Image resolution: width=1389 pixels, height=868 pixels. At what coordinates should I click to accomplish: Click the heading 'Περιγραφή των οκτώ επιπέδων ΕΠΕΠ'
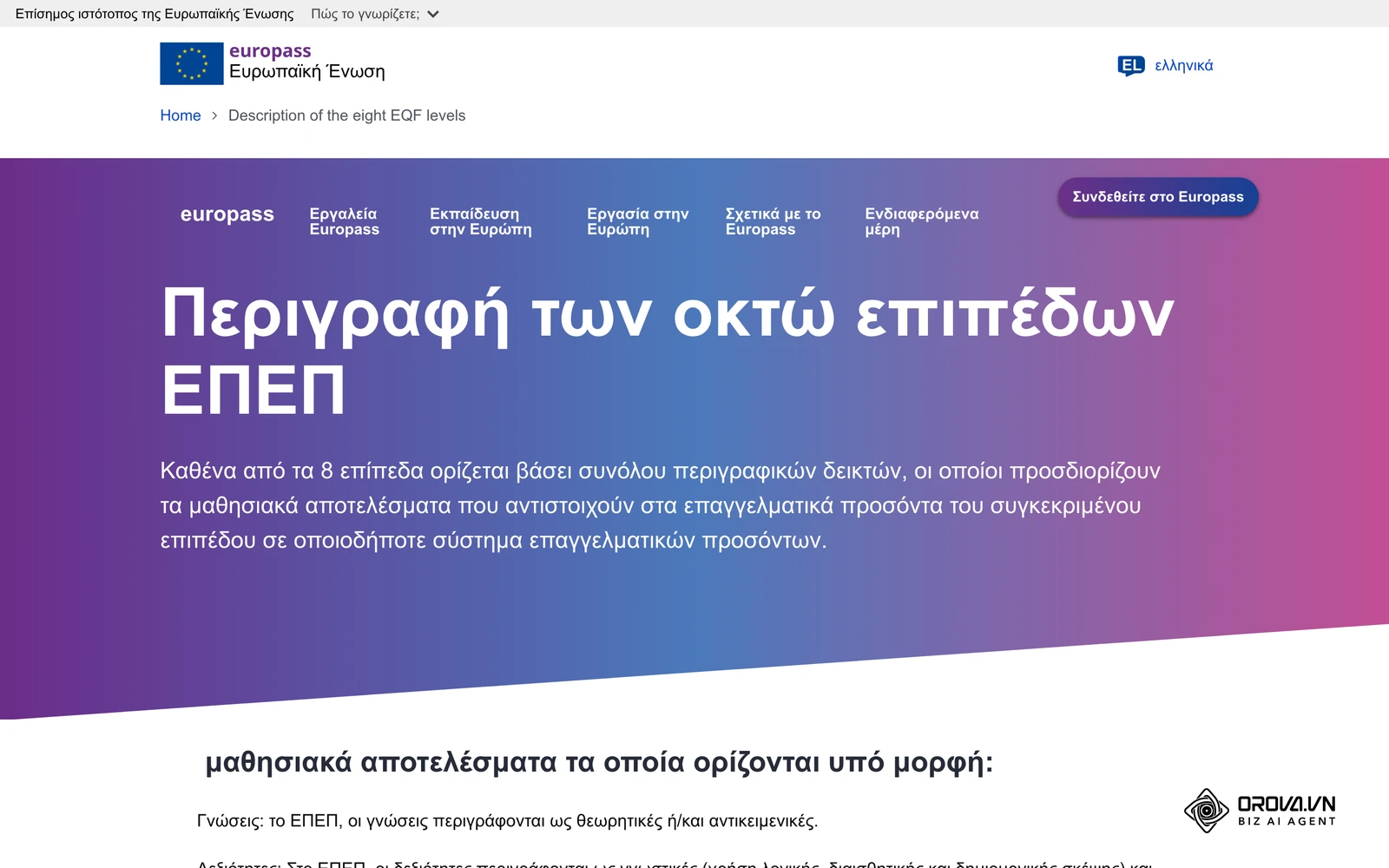[667, 352]
